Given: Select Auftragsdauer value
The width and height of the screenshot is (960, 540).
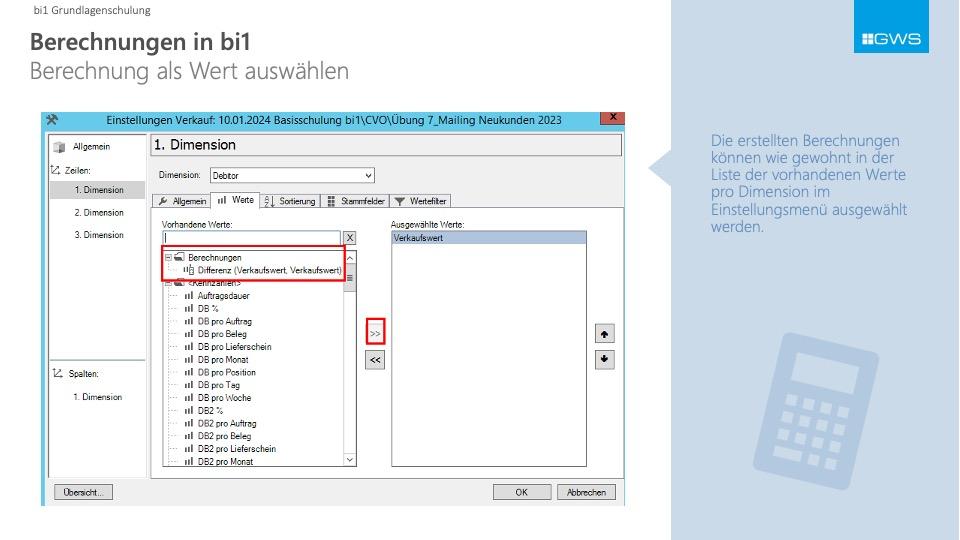Looking at the screenshot, I should pyautogui.click(x=223, y=296).
